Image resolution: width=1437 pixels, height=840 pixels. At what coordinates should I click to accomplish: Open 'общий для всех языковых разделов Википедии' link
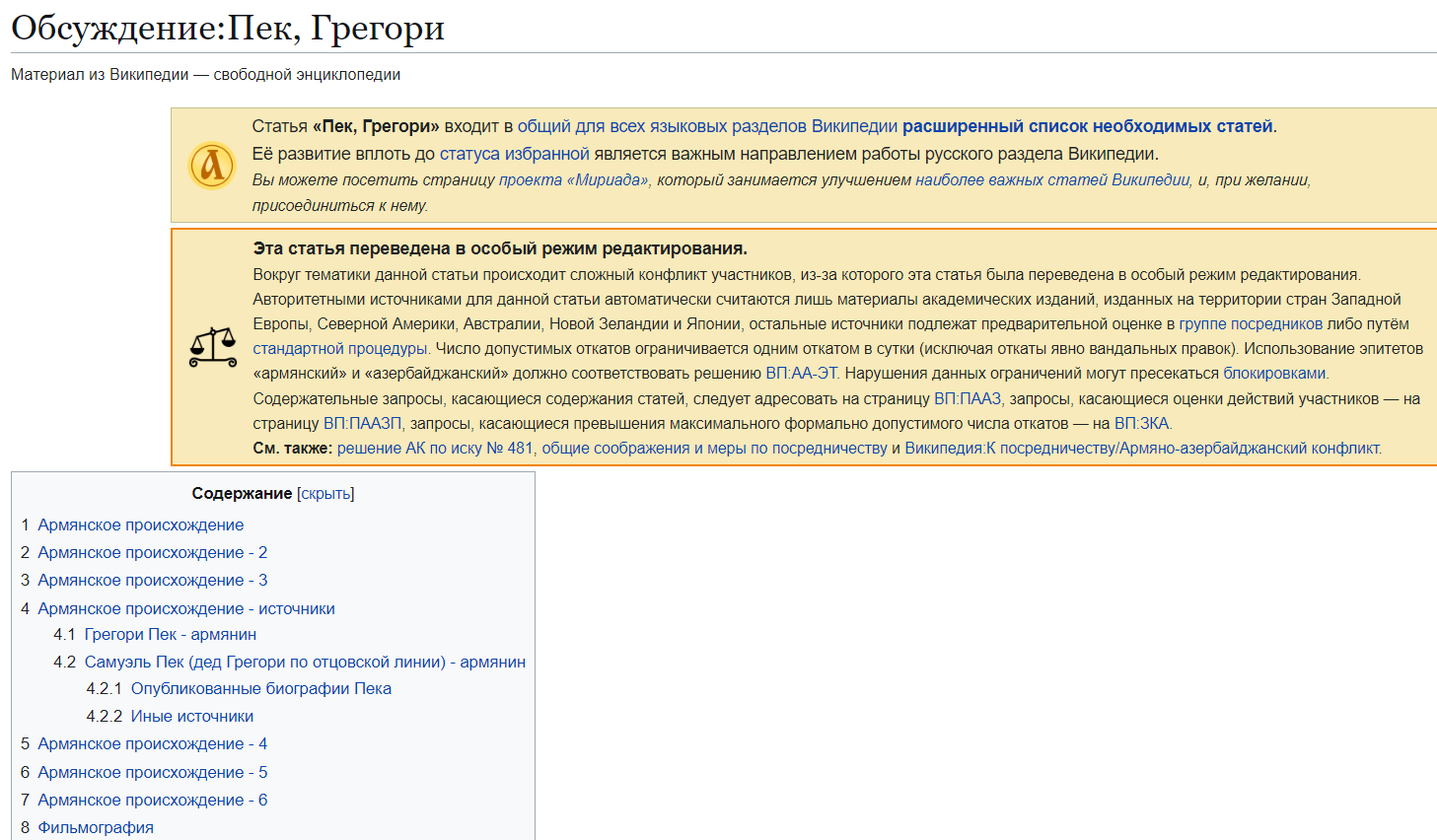tap(707, 126)
